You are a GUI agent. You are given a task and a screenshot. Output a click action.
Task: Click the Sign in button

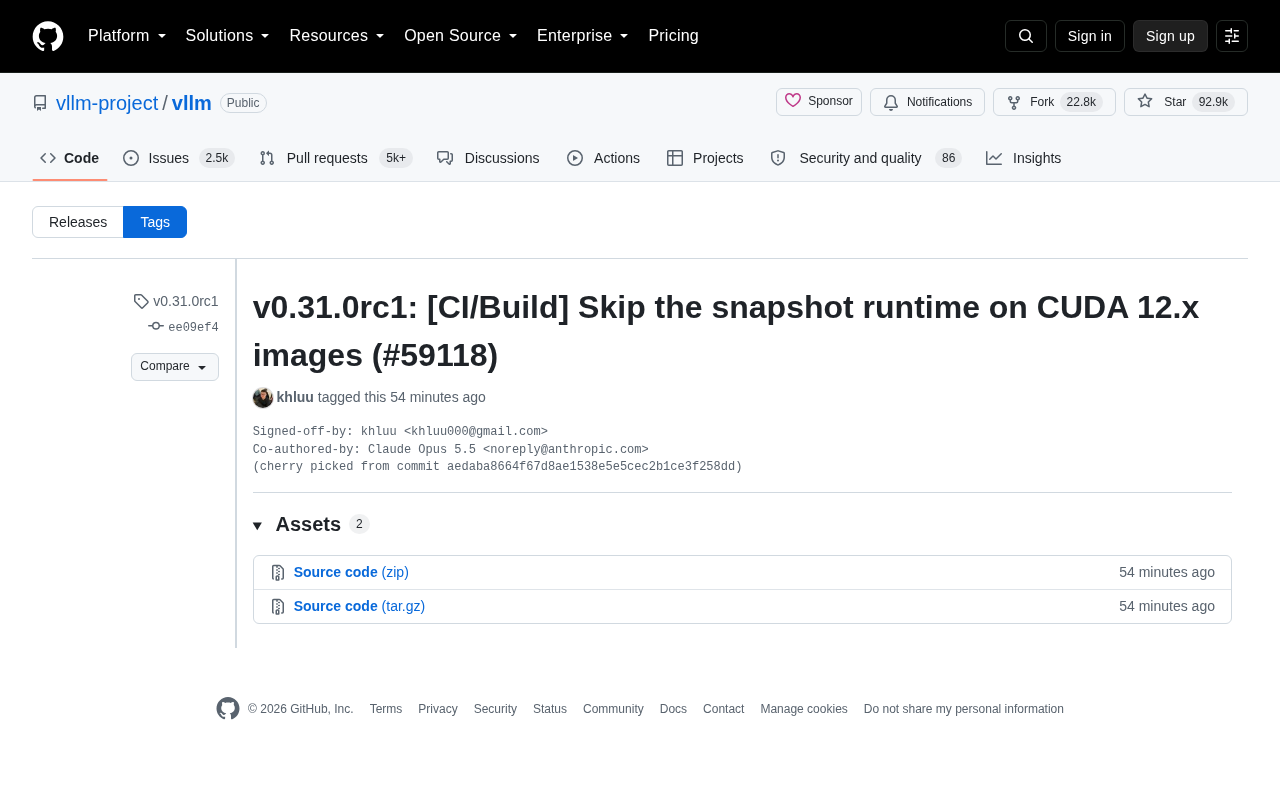point(1090,36)
